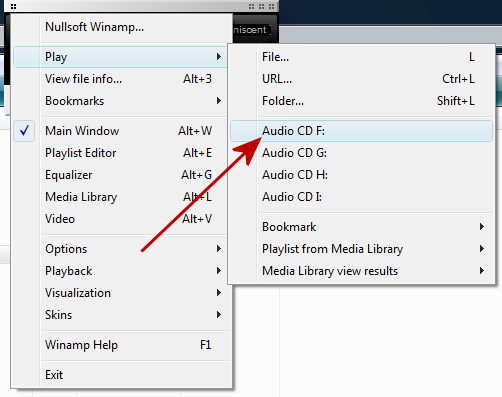Play Audio CD G:
This screenshot has height=397, width=502.
[x=361, y=153]
